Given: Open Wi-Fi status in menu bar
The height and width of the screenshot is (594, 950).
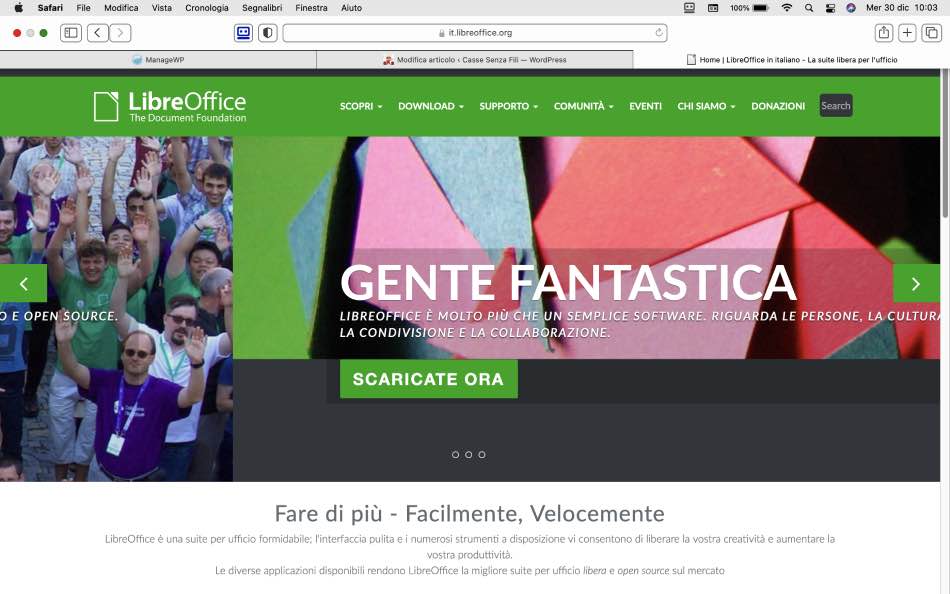Looking at the screenshot, I should 786,8.
